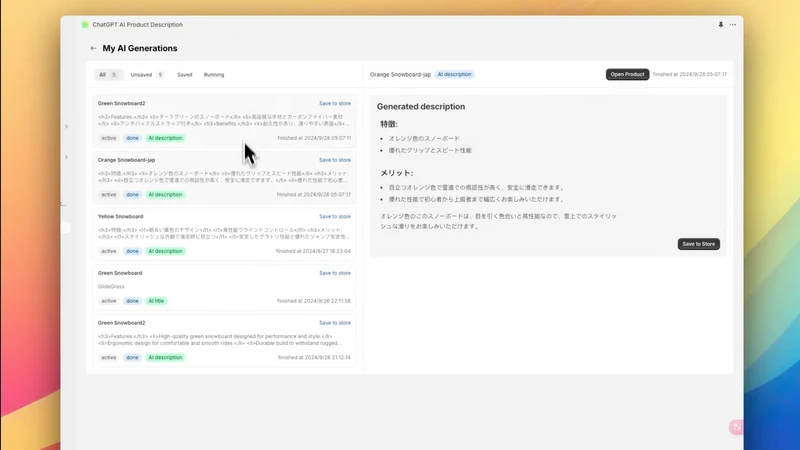This screenshot has height=450, width=800.
Task: Click the My AI Generations page title
Action: [x=140, y=48]
